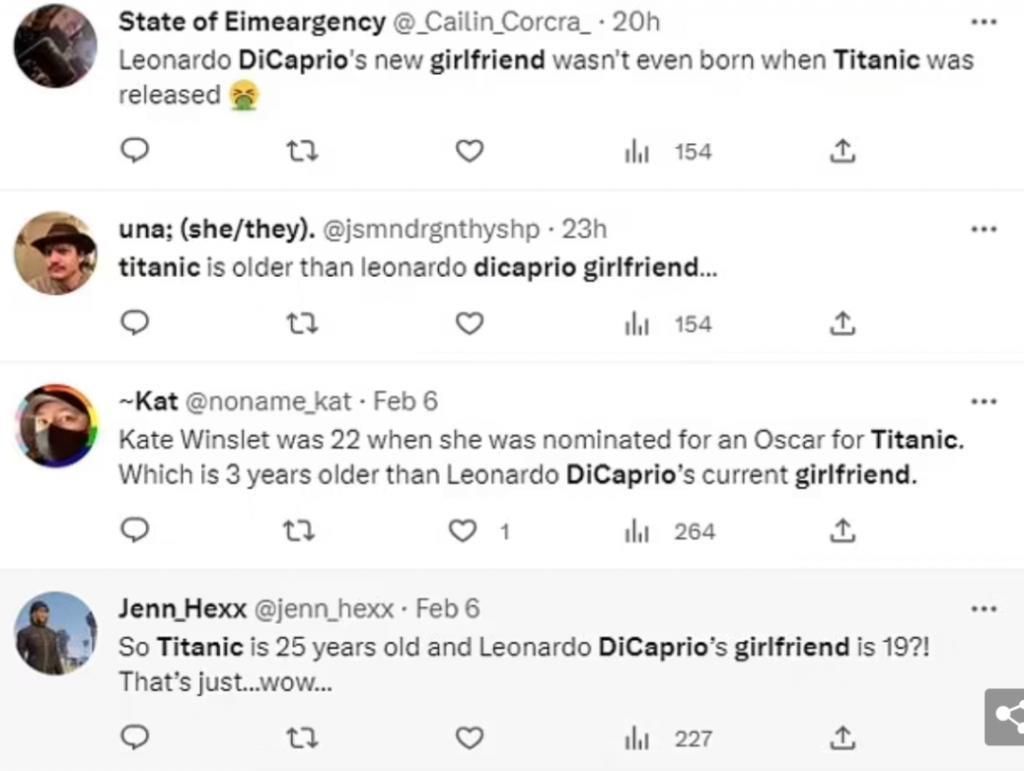Reply to State of Eimeargency's tweet

[135, 151]
